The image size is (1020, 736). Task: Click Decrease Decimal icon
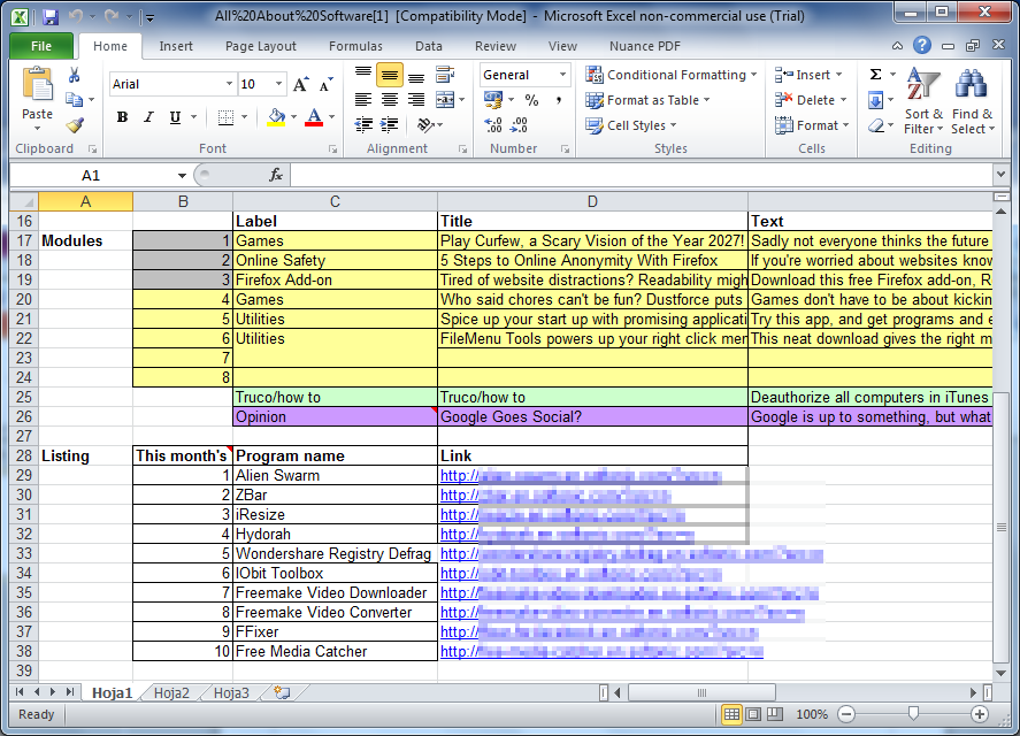click(x=518, y=124)
